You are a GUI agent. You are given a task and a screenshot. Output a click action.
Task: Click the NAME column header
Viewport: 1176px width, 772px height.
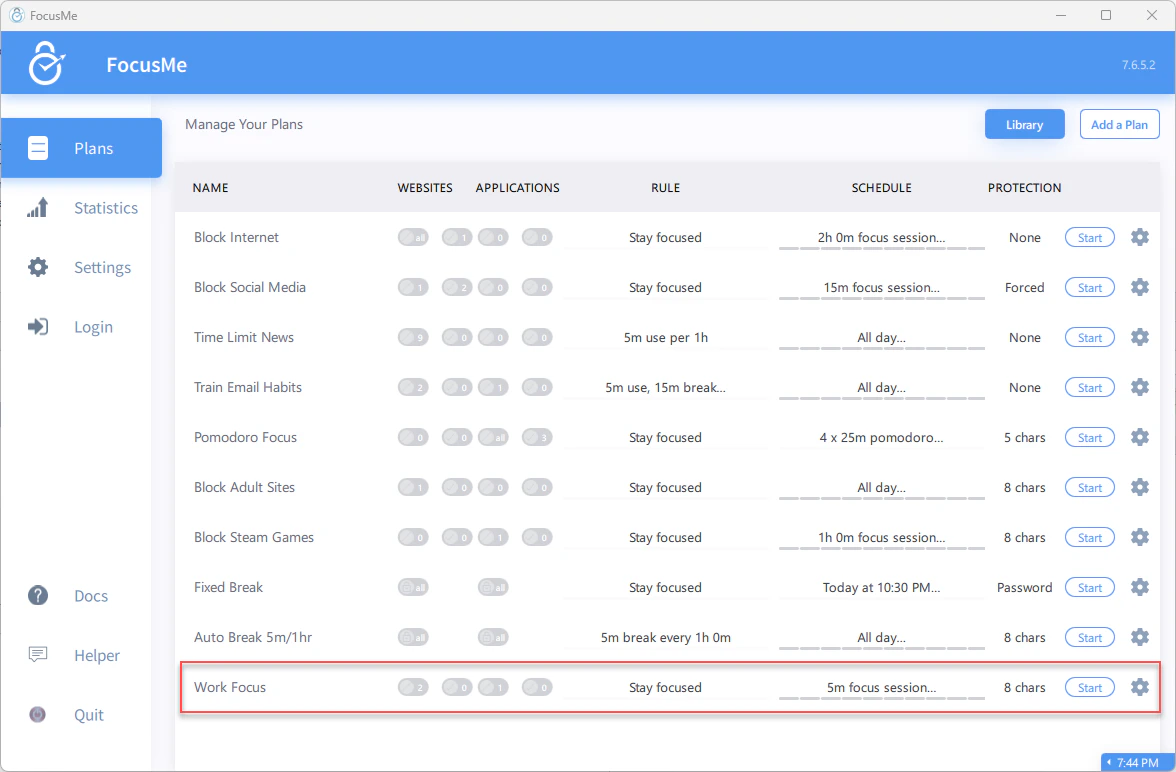point(210,188)
